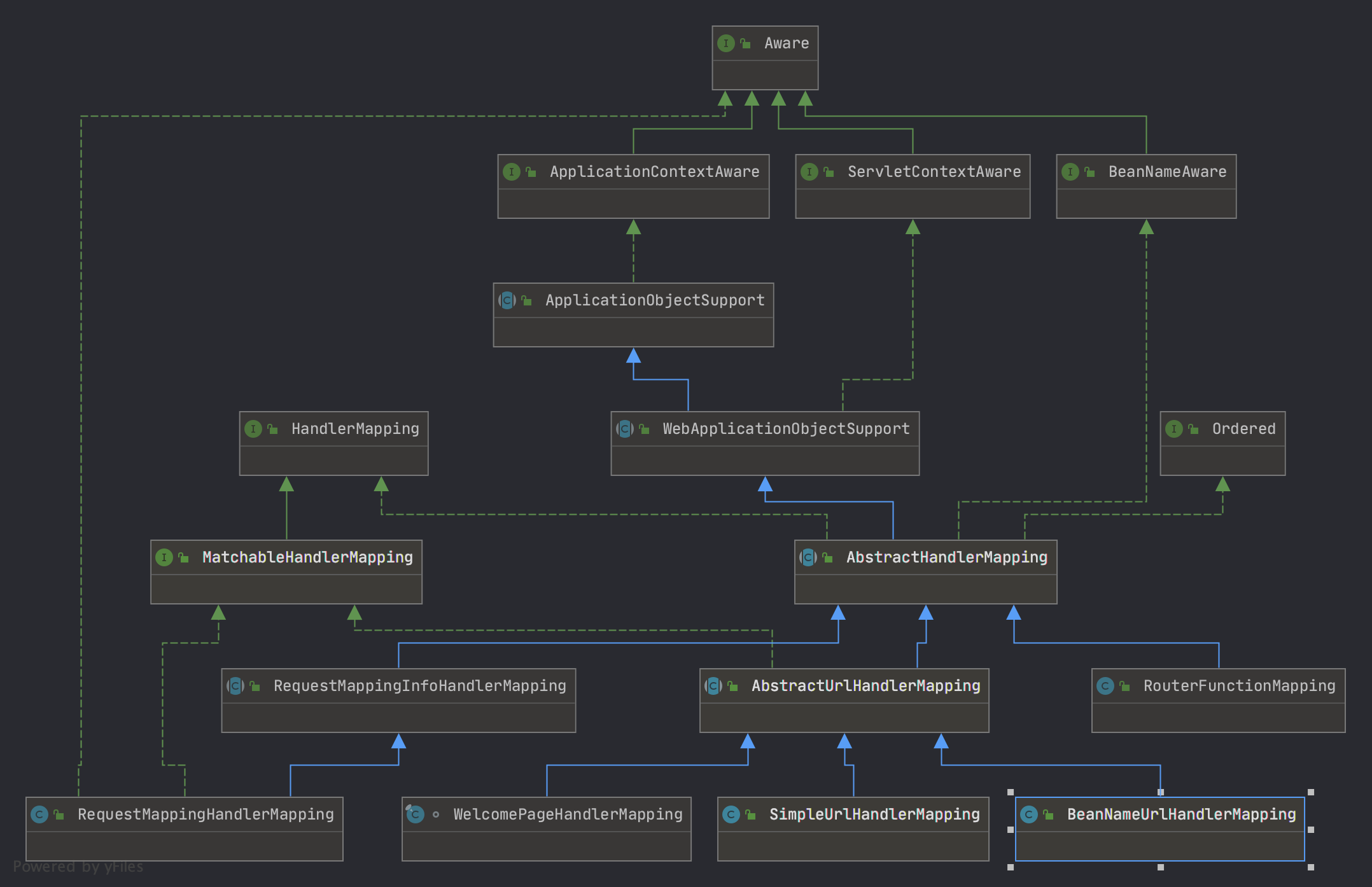Select the SimpleUrlHandlerMapping class node
This screenshot has height=887, width=1372.
tap(853, 829)
